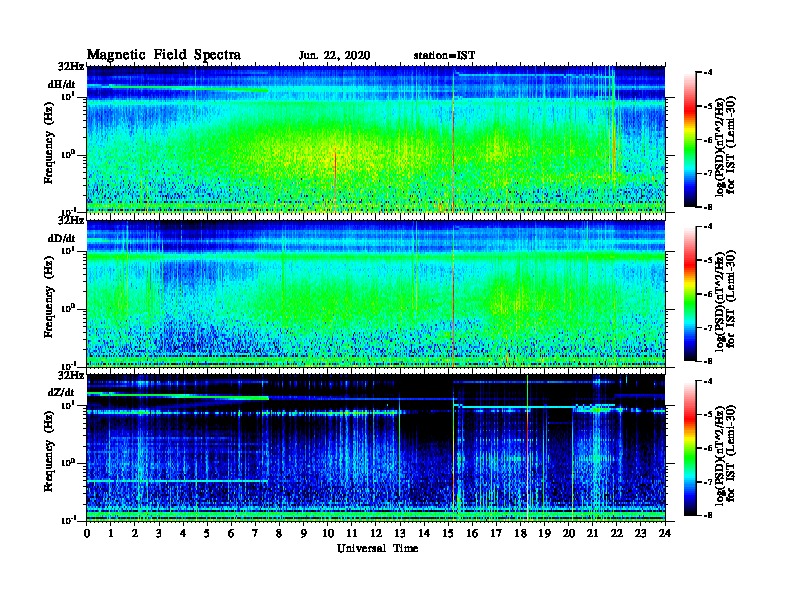
Task: Click the 10^0 frequency tick of dH/dt
Action: pyautogui.click(x=67, y=155)
